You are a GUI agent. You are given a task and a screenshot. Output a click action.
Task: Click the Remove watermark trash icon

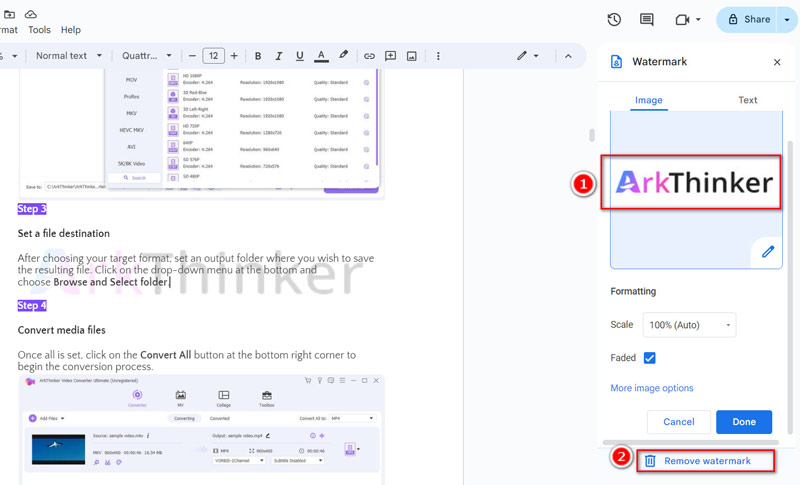click(x=650, y=461)
